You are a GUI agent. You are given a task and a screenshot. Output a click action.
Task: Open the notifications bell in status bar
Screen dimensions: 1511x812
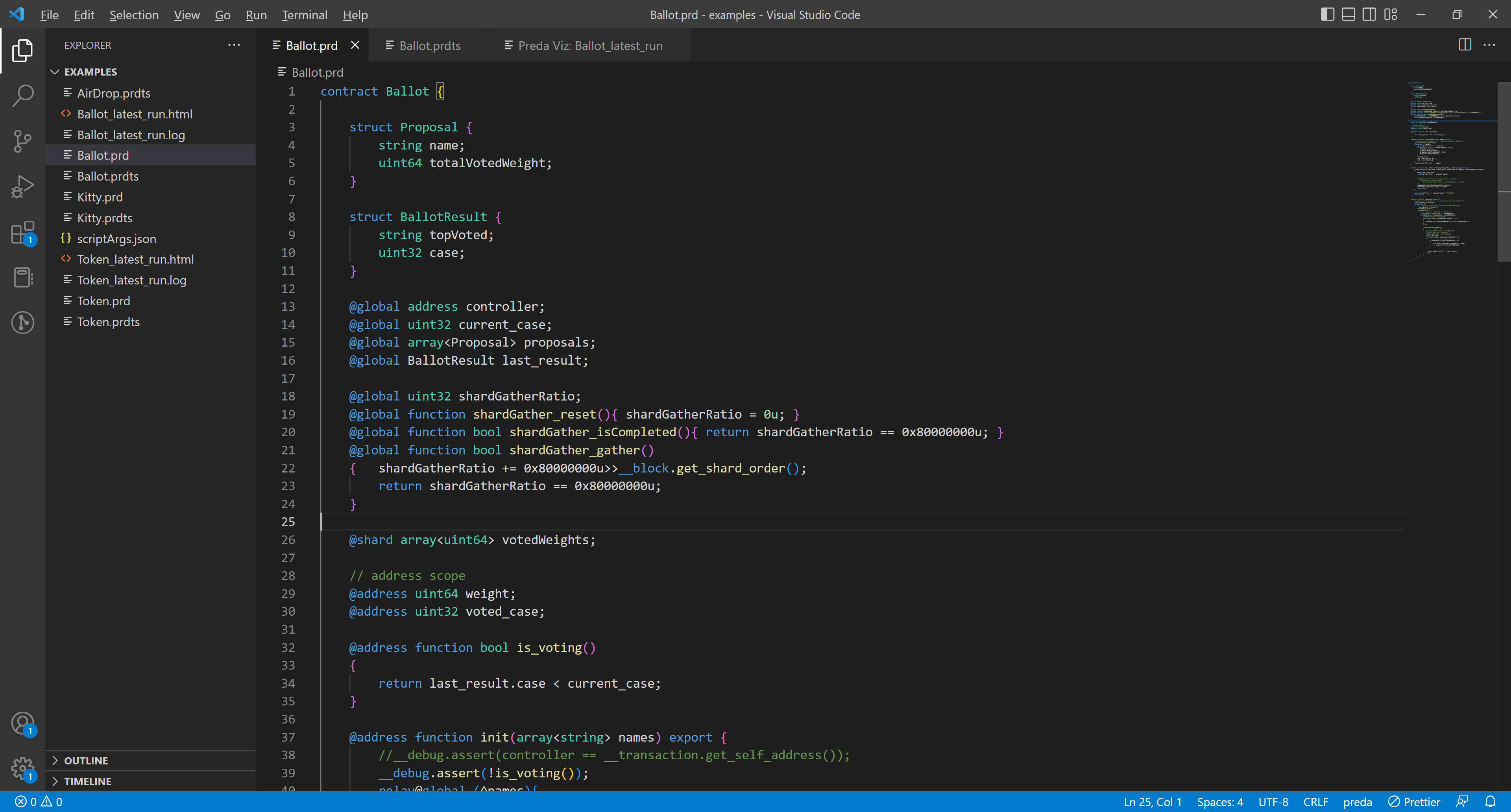[x=1490, y=801]
